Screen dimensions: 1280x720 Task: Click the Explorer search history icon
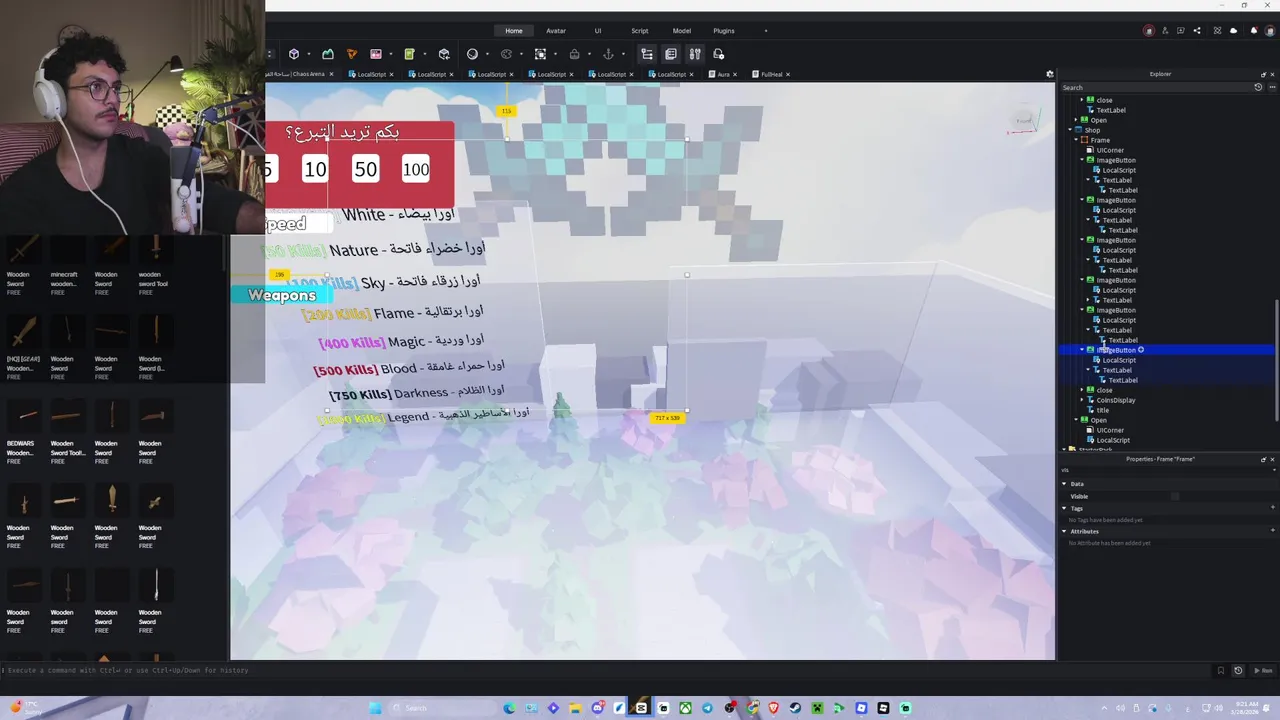coord(1258,87)
